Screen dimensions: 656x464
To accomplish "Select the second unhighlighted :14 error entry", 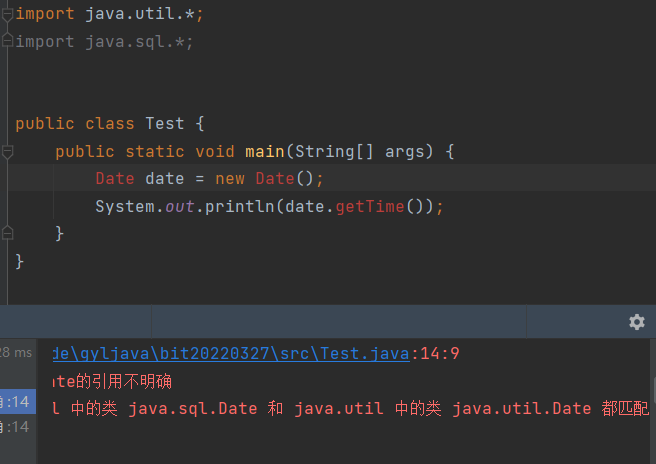I will click(x=18, y=427).
